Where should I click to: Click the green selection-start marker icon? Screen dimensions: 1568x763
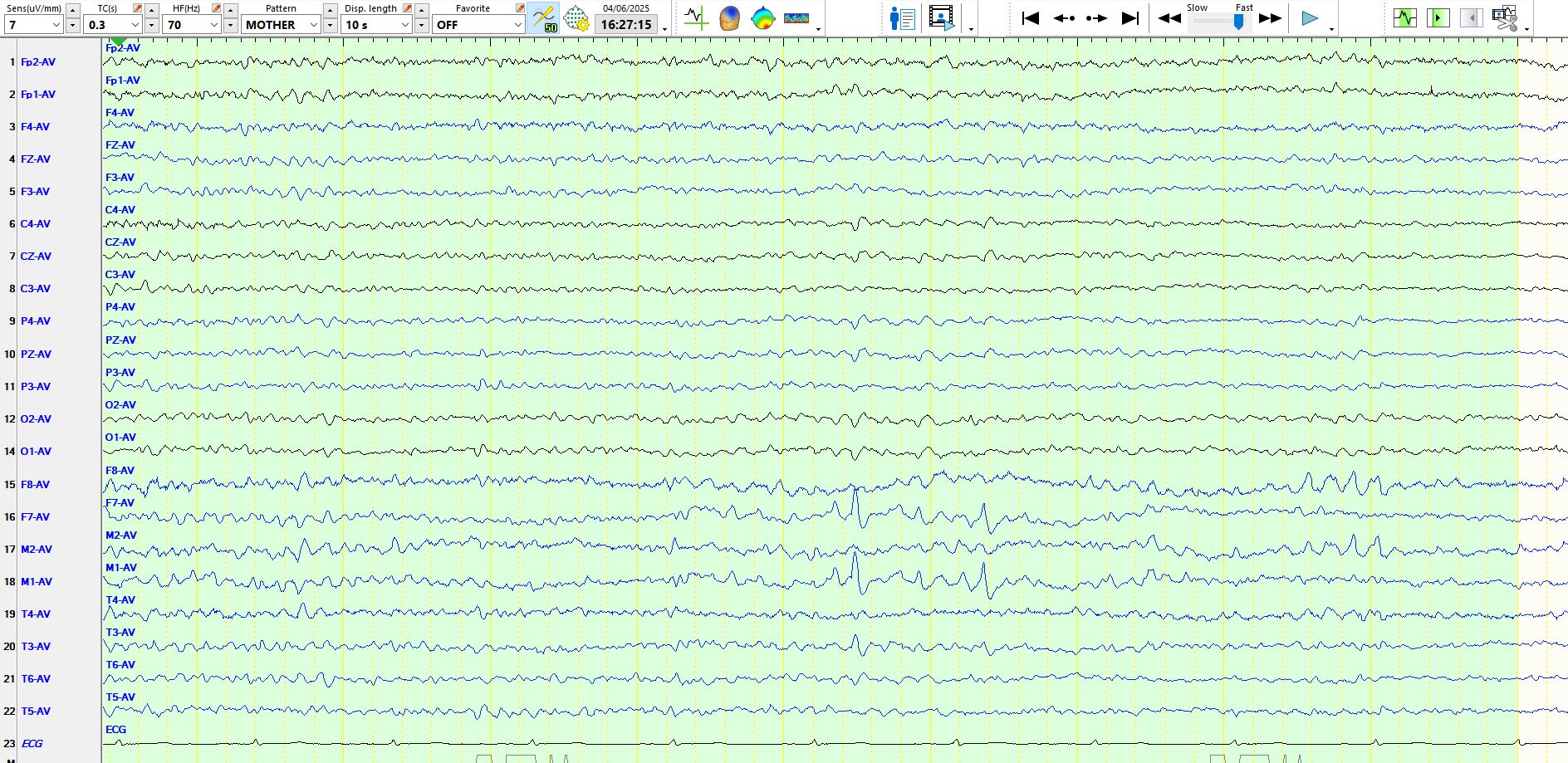[1438, 17]
